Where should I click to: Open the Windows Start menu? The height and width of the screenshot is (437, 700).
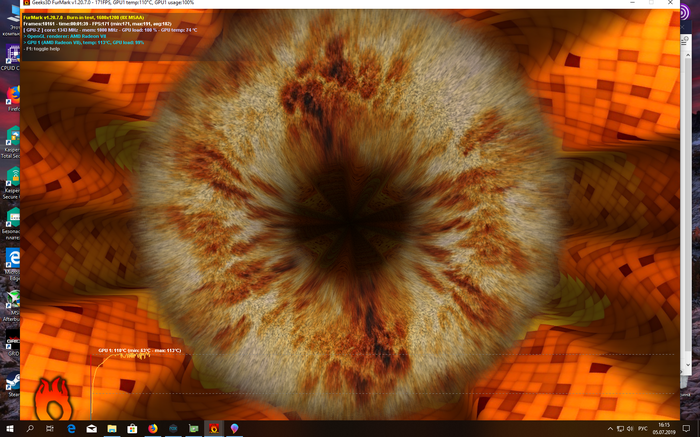point(9,429)
